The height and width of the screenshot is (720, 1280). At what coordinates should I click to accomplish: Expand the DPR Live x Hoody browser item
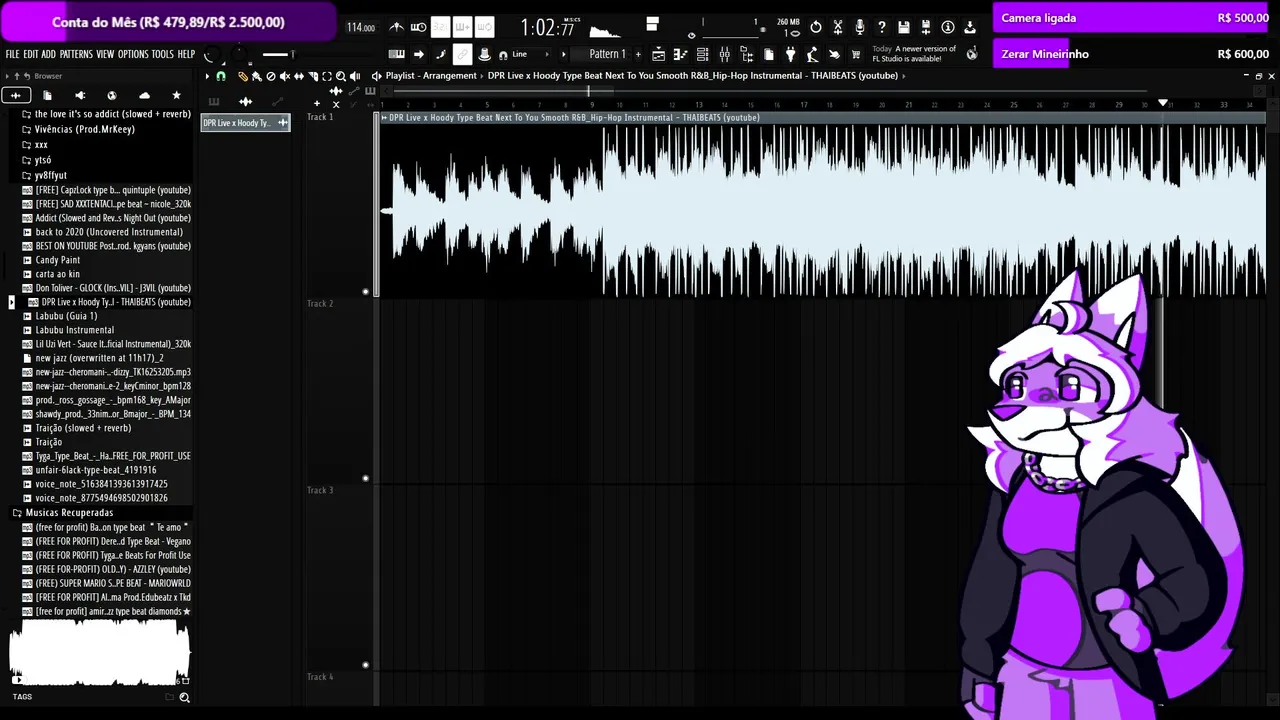tap(12, 302)
